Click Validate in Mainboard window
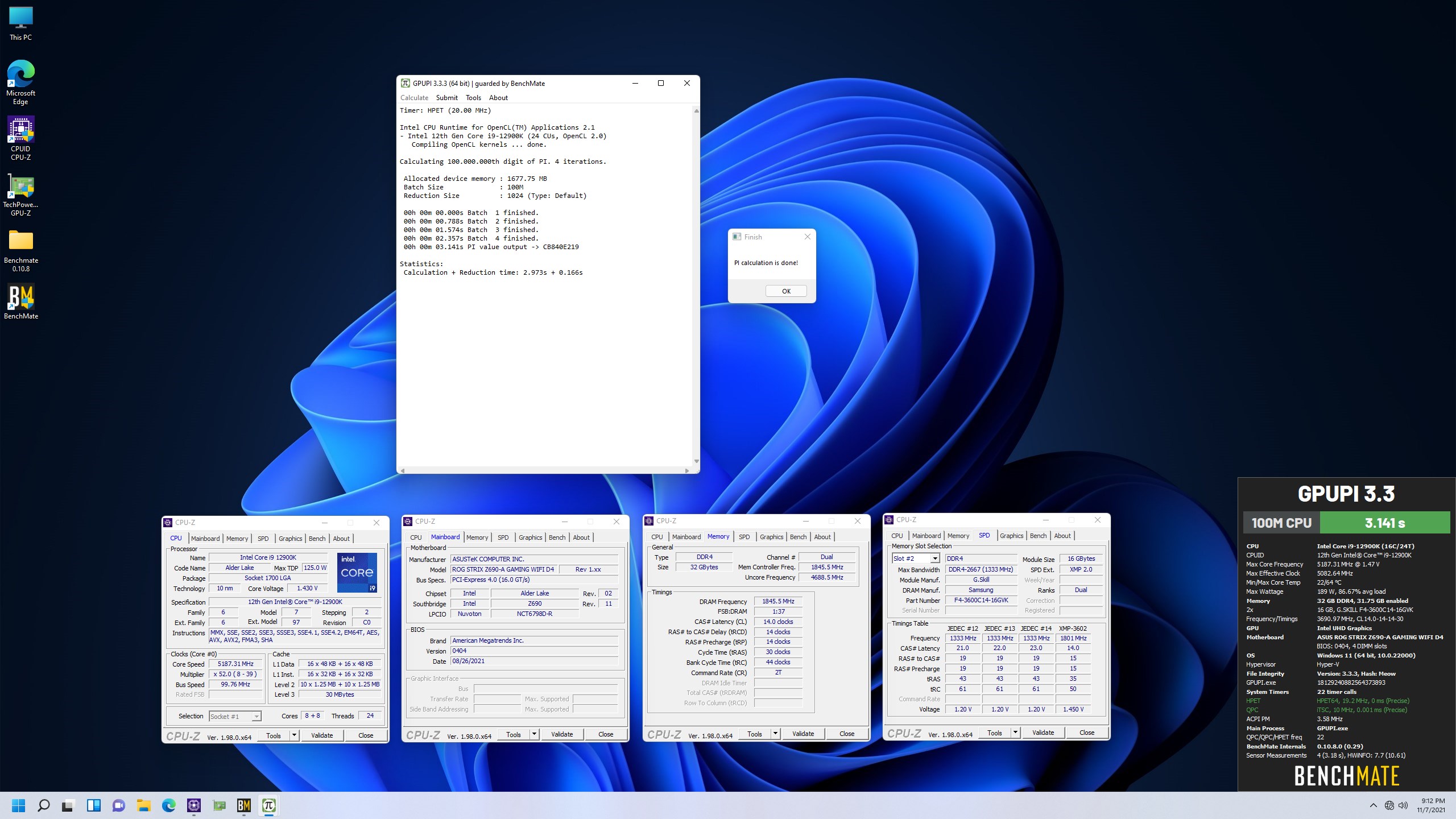Viewport: 1456px width, 819px height. (x=562, y=734)
